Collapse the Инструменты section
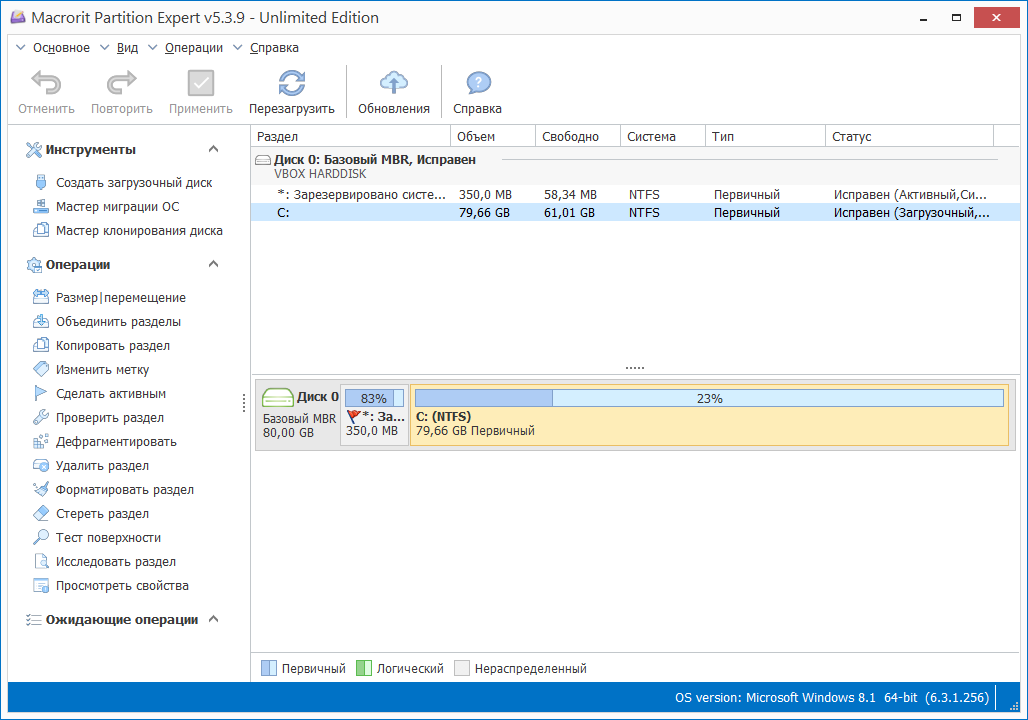The height and width of the screenshot is (720, 1028). (x=211, y=149)
